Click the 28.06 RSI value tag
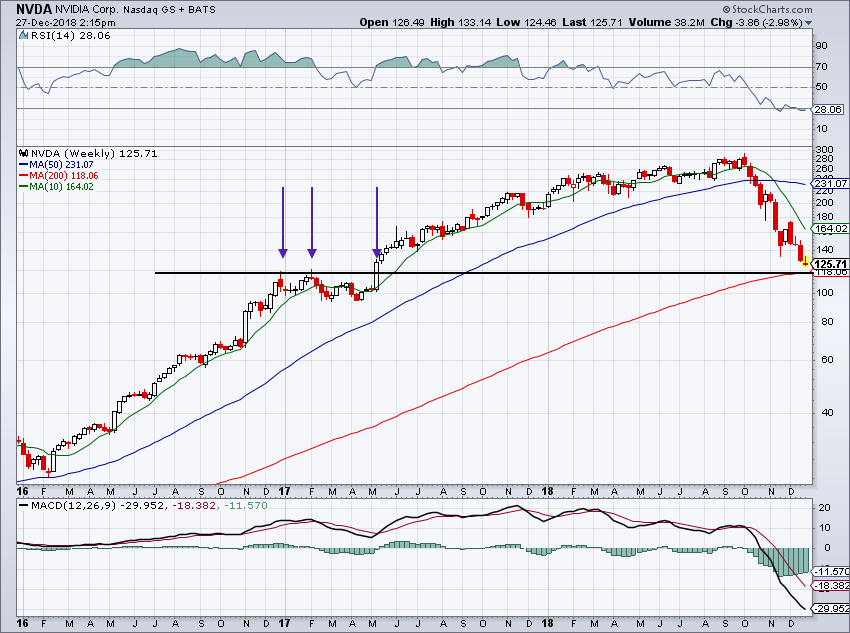 pyautogui.click(x=828, y=109)
